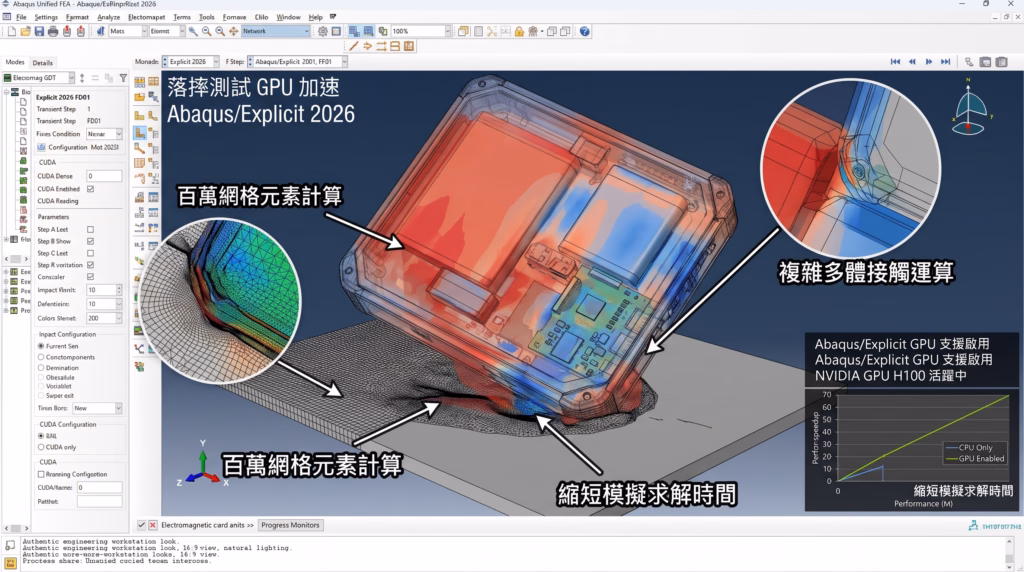
Task: Open the Timm Bors dropdown
Action: click(x=97, y=408)
